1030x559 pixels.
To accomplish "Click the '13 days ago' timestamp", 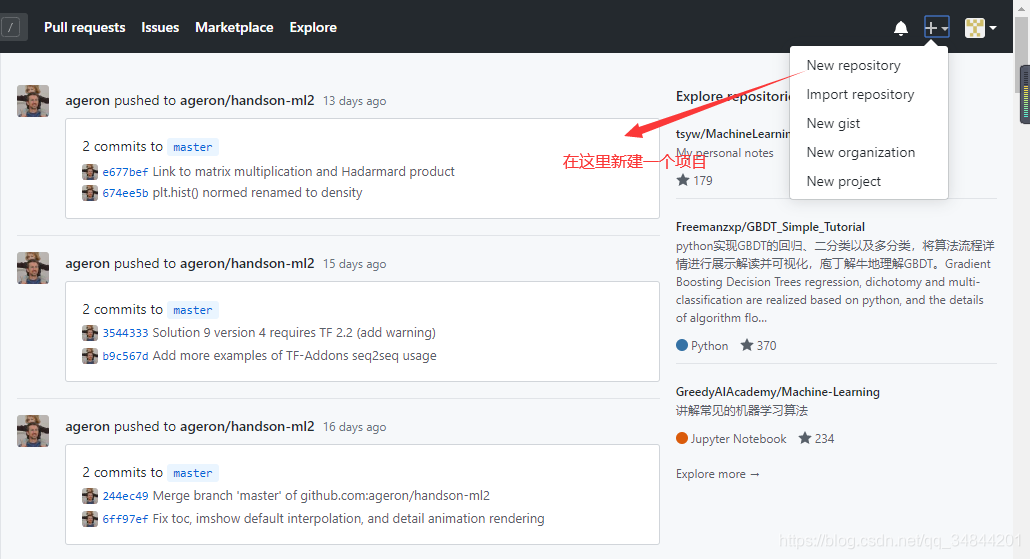I will 354,101.
